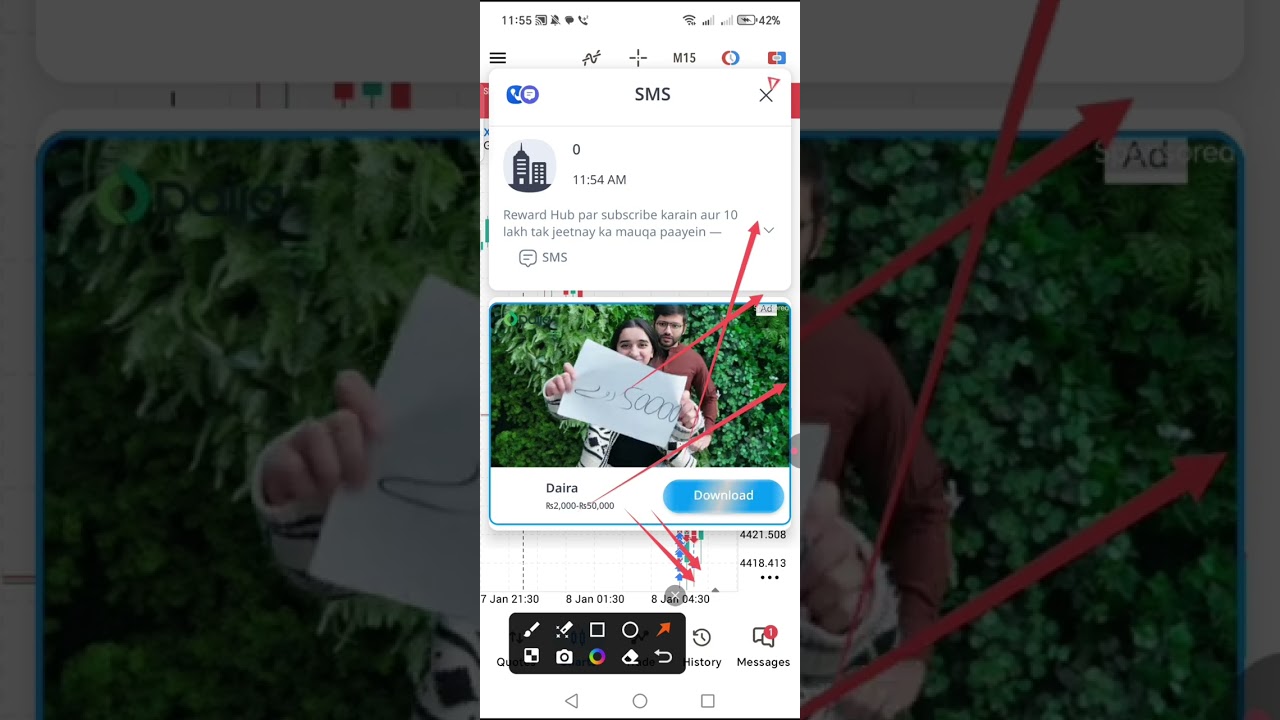1280x720 pixels.
Task: Select the mosaic blur pen tool
Action: 564,630
